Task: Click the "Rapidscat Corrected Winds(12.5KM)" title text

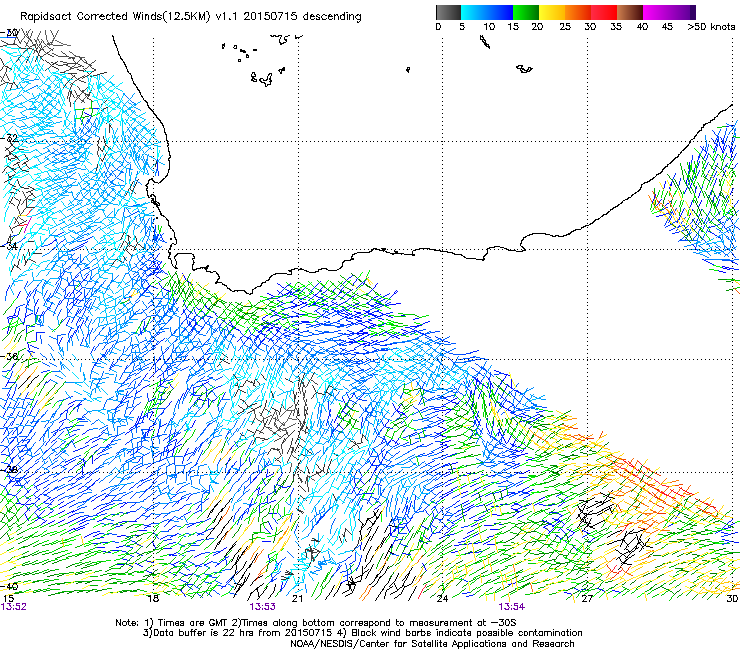Action: [x=116, y=16]
